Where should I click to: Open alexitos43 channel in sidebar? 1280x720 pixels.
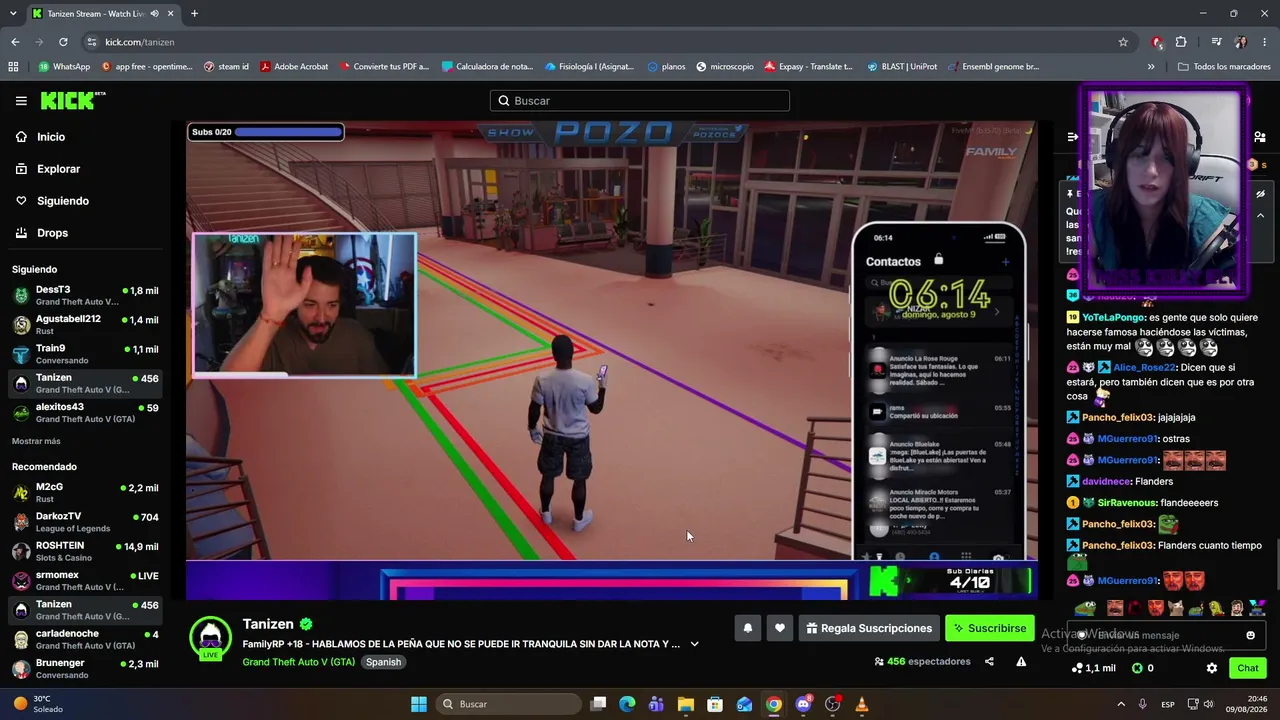click(x=85, y=413)
